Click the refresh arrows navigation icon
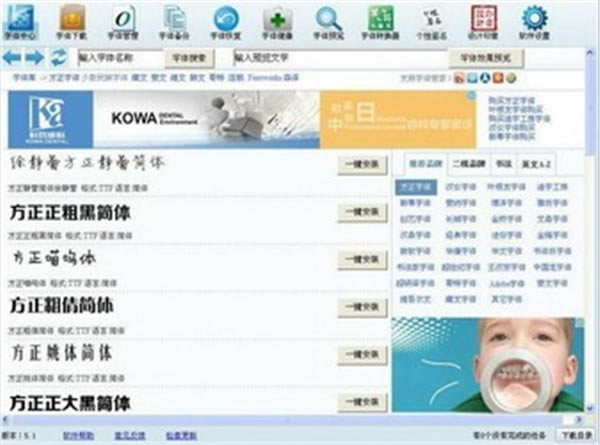This screenshot has height=445, width=600. [x=59, y=58]
